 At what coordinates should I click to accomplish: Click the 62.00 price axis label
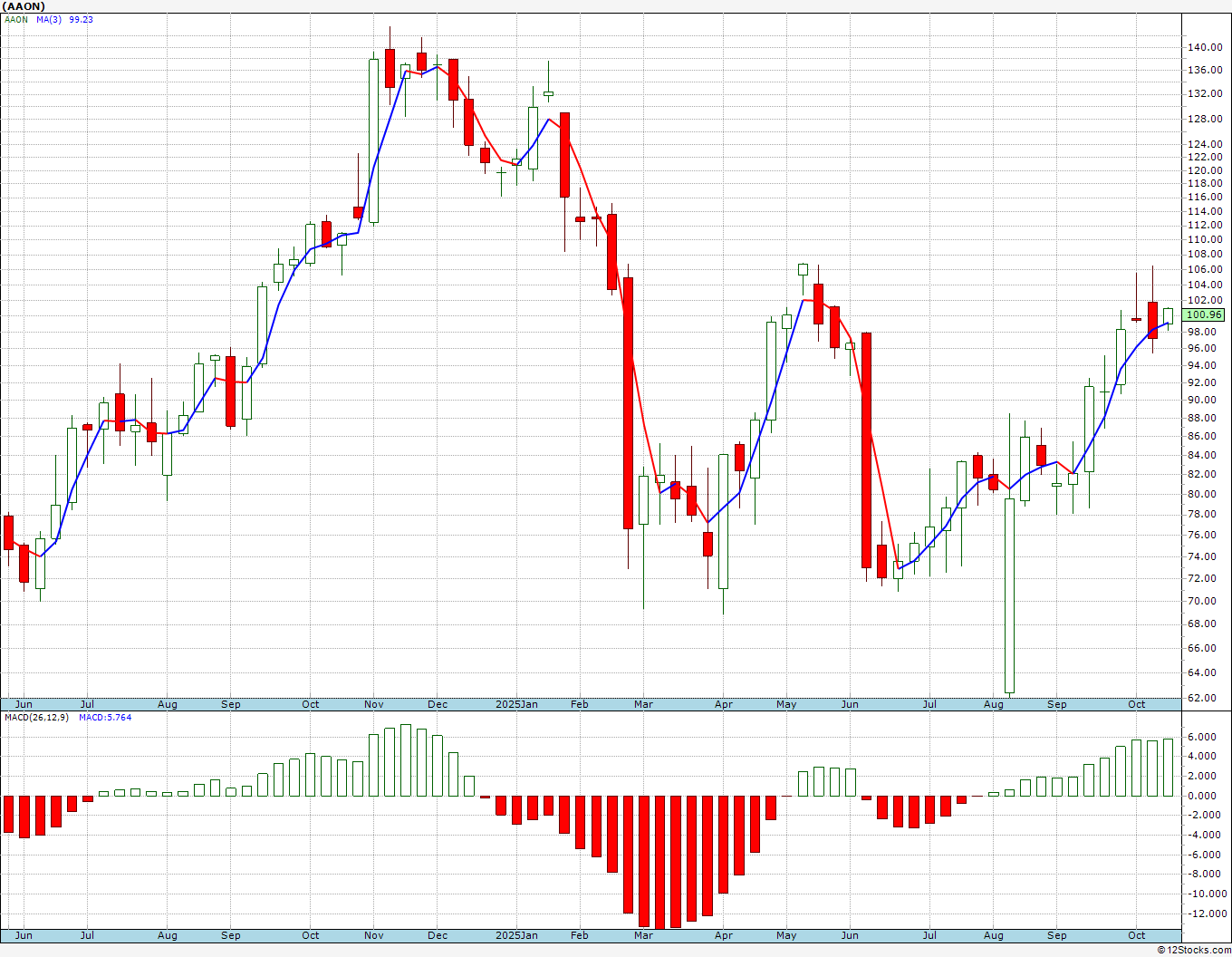(x=1204, y=698)
